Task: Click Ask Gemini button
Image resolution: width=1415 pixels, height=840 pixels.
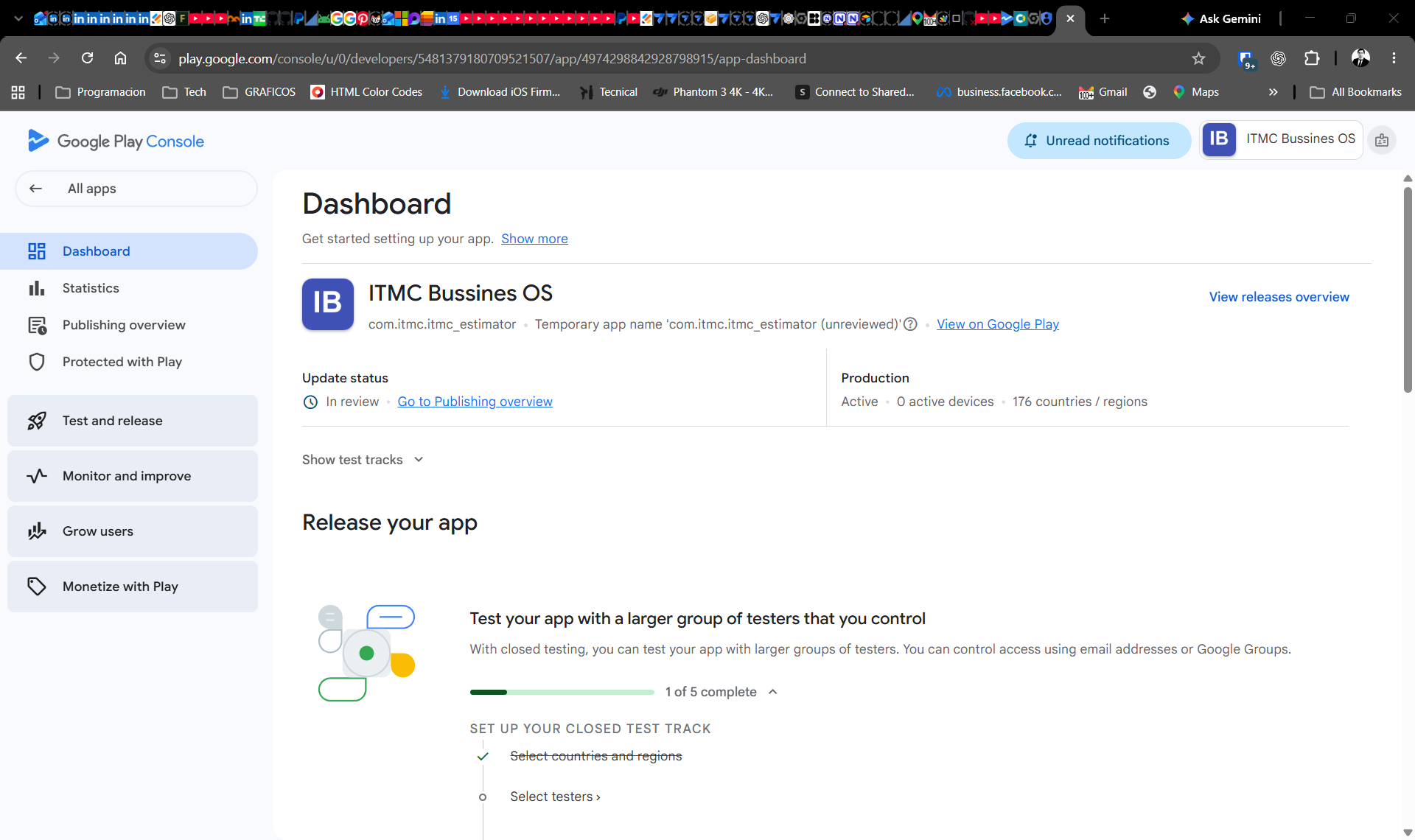Action: click(x=1220, y=18)
